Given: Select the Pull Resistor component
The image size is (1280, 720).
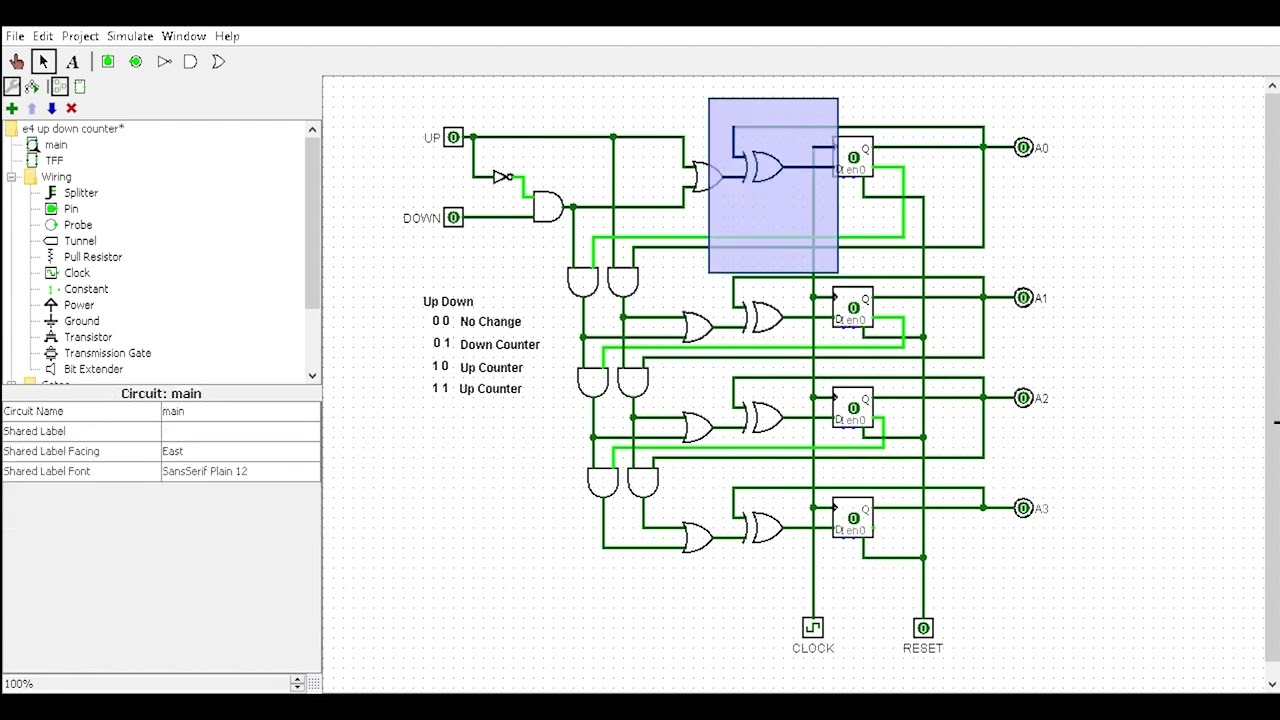Looking at the screenshot, I should pyautogui.click(x=92, y=257).
